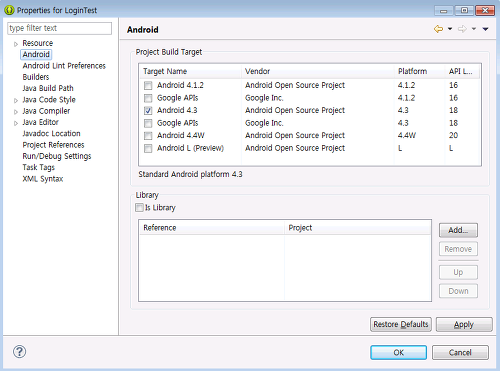Sort by Vendor column header
Image resolution: width=500 pixels, height=371 pixels.
tap(318, 71)
